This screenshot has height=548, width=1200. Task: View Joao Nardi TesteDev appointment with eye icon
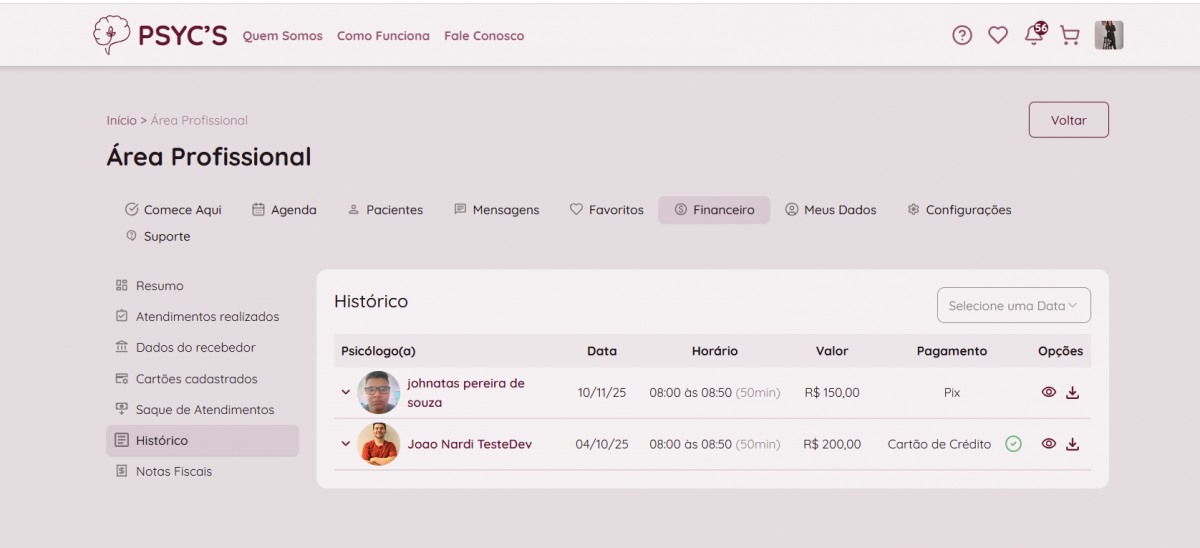pos(1049,444)
